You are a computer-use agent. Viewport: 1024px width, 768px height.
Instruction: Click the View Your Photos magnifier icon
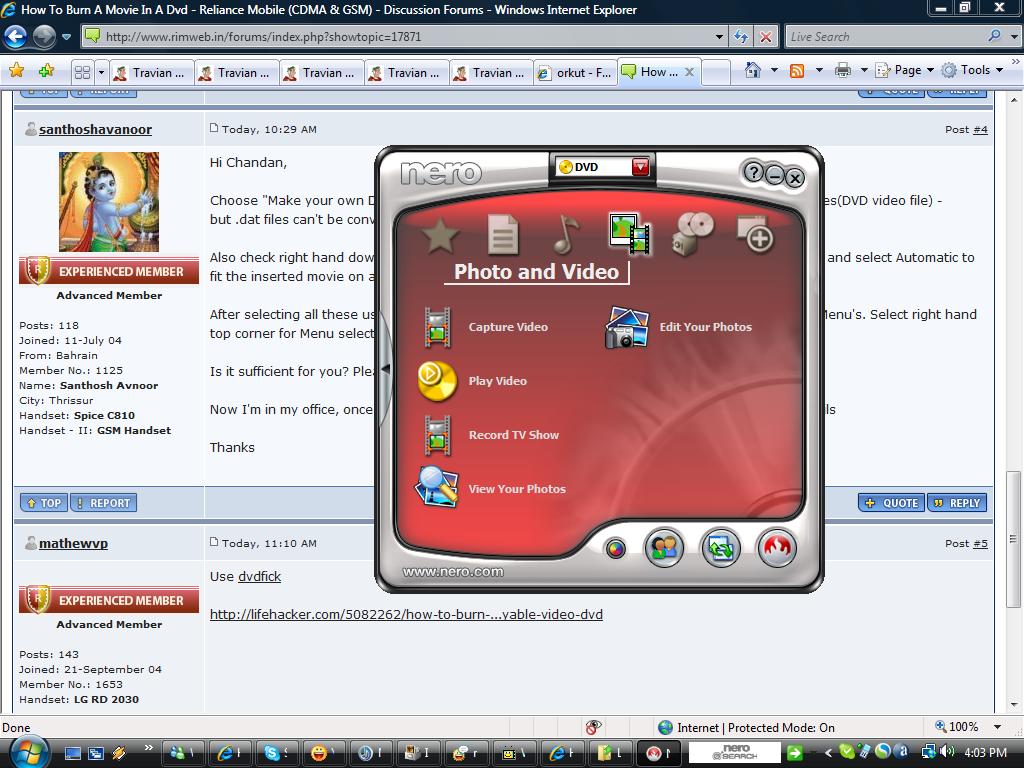point(436,487)
